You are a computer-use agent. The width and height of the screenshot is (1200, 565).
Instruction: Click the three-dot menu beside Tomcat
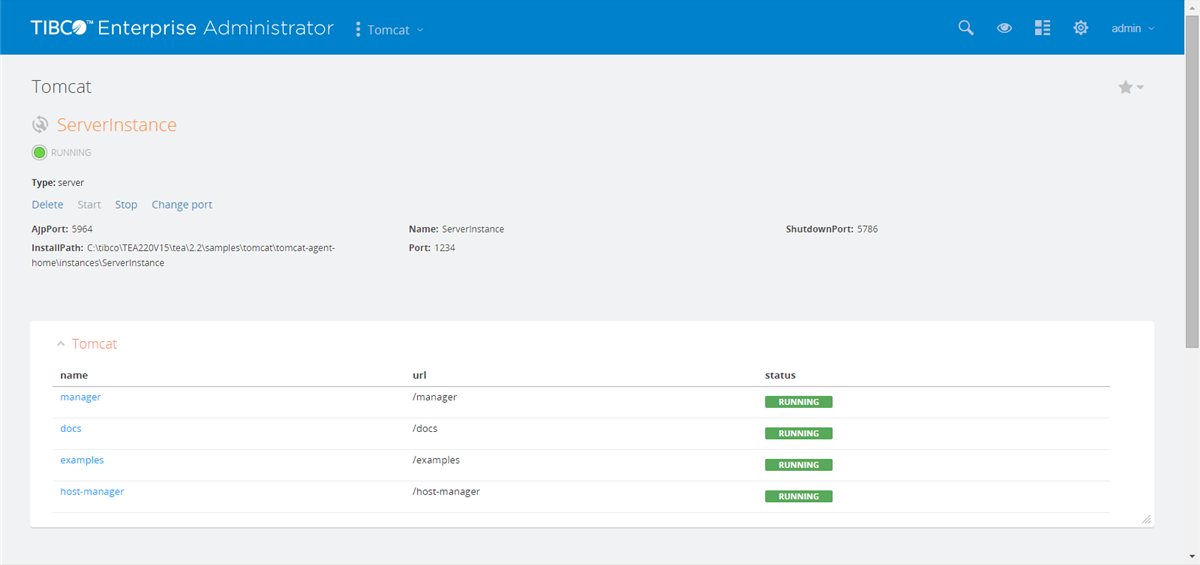click(358, 29)
